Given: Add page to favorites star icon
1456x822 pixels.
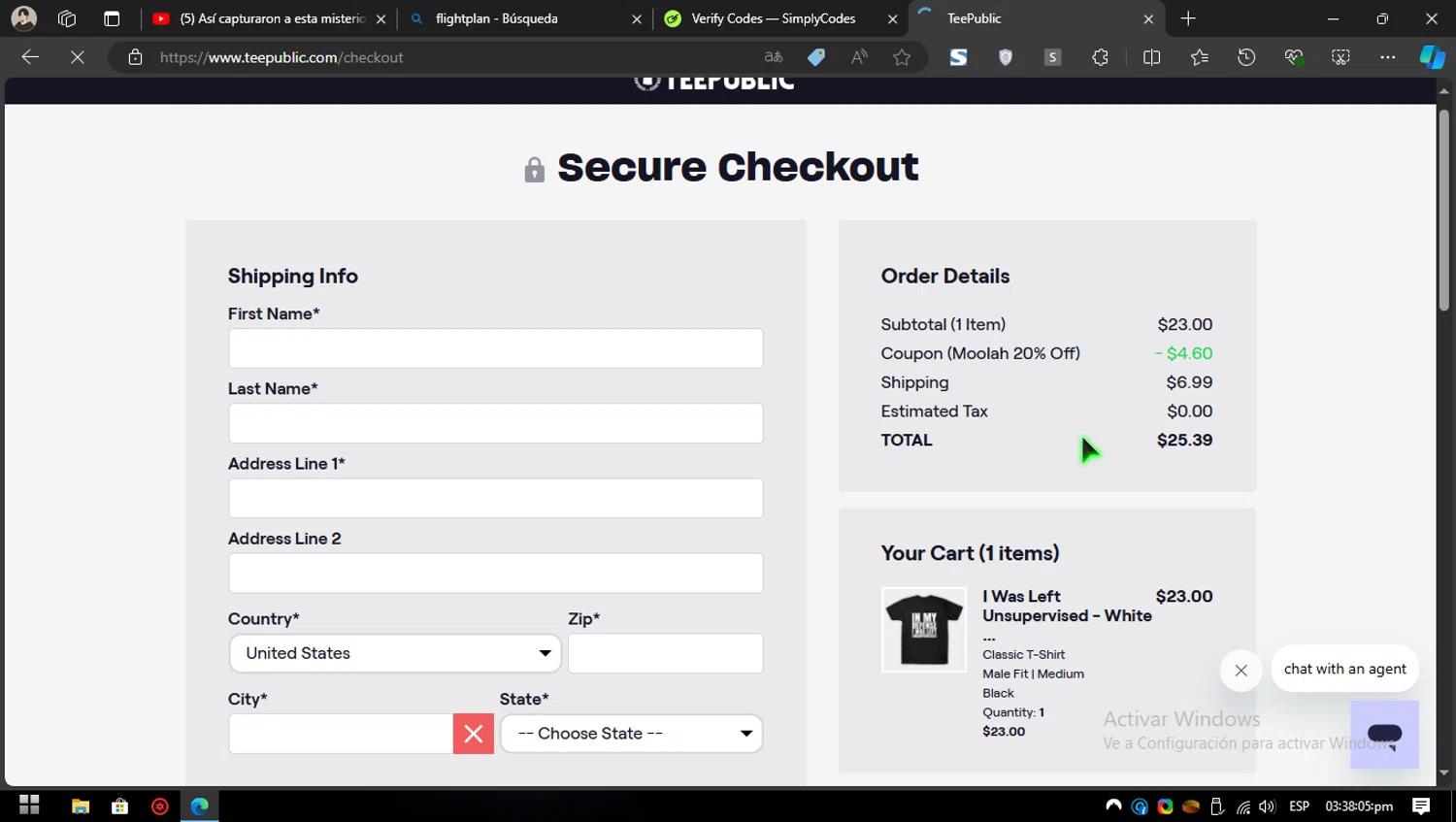Looking at the screenshot, I should 902,57.
